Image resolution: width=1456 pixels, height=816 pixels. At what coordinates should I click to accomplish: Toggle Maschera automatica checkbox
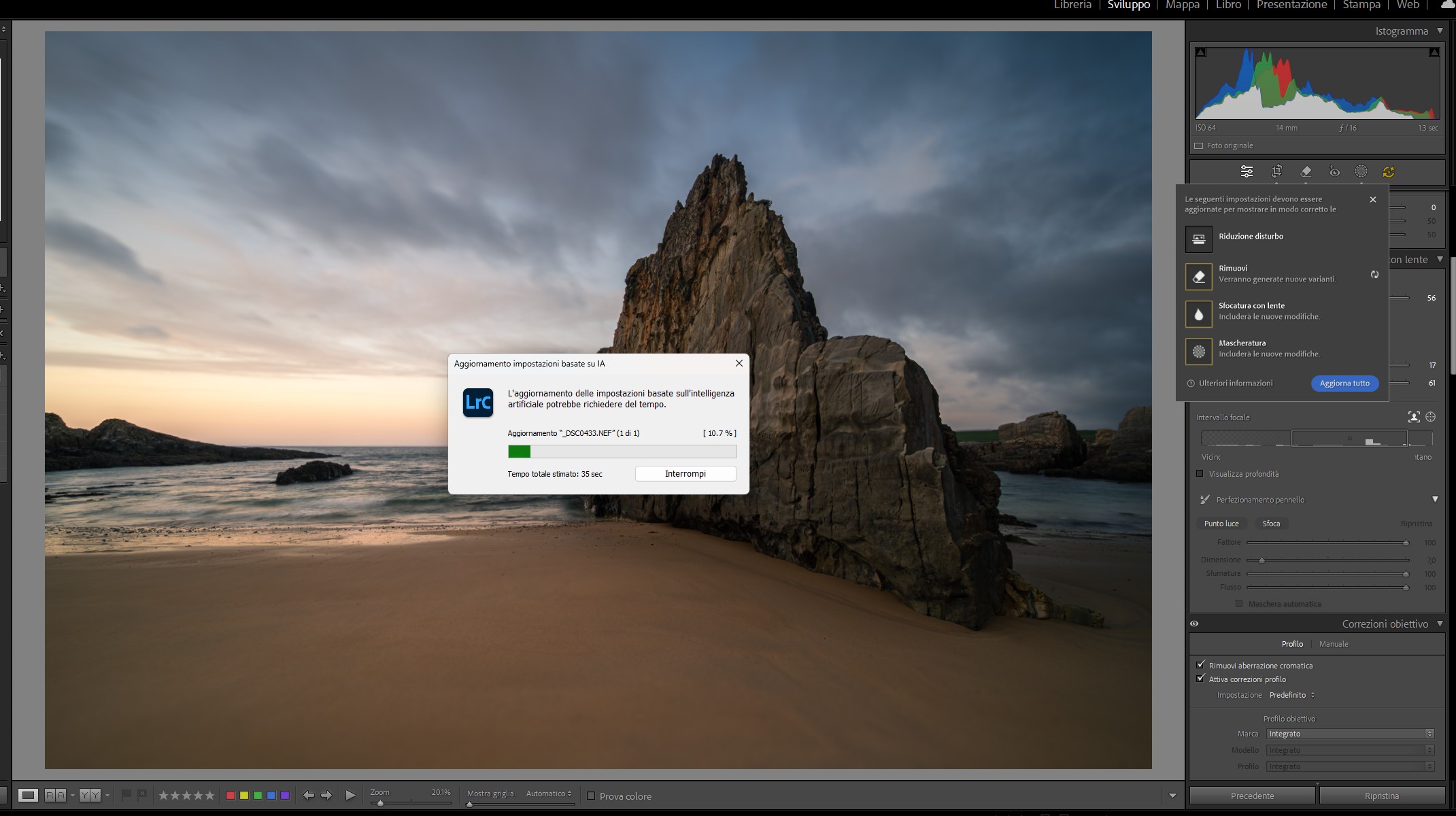pos(1238,603)
